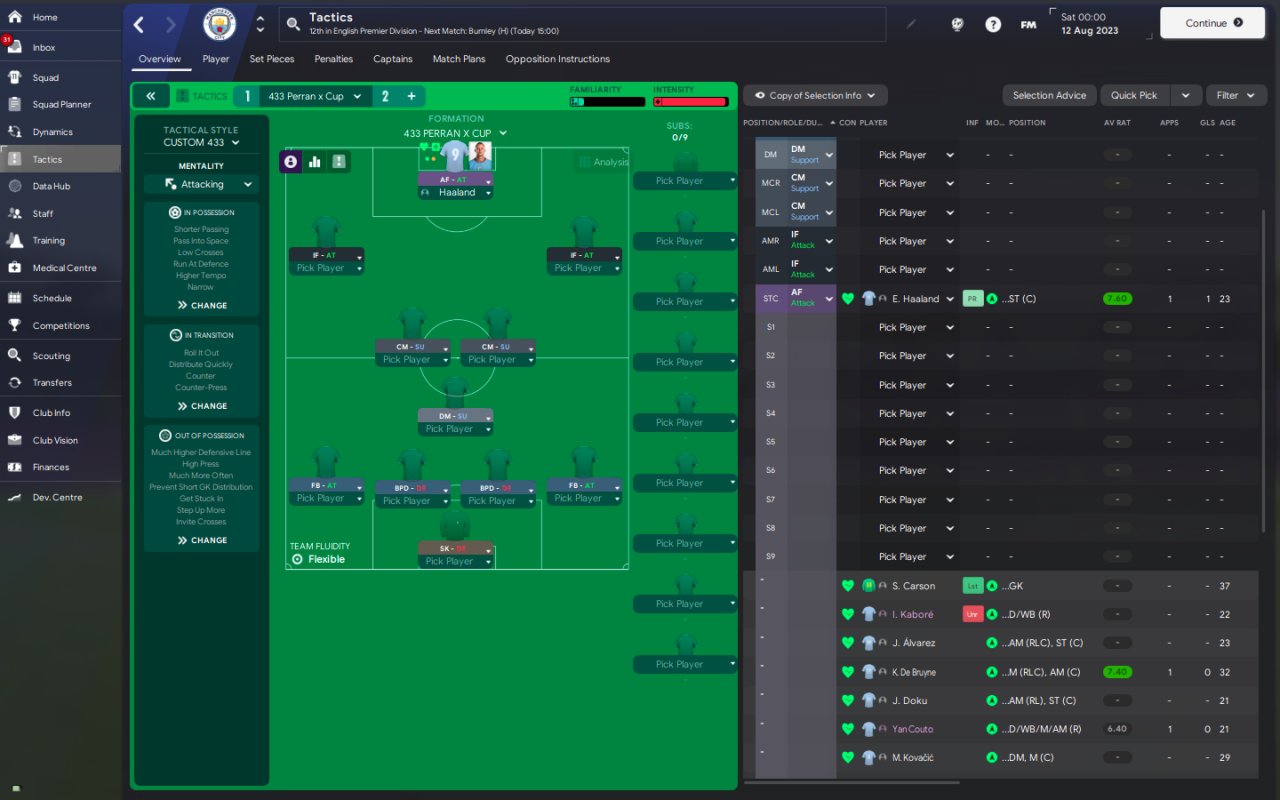Open the Attacking mentality dropdown

point(201,184)
